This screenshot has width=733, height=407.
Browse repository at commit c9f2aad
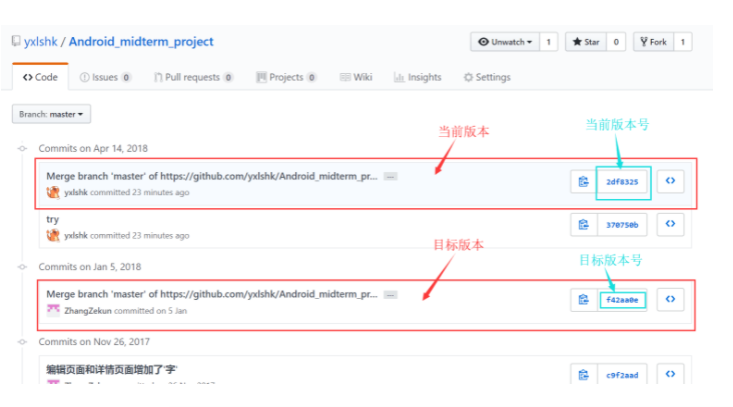point(670,374)
